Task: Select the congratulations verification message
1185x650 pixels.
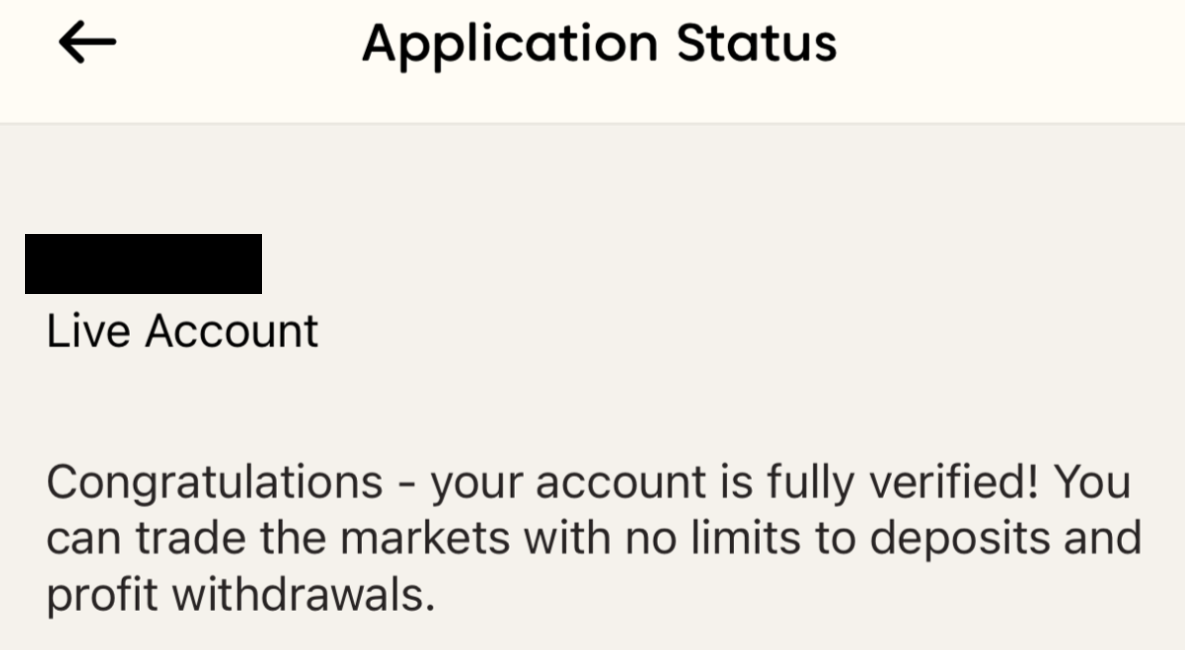Action: tap(592, 537)
